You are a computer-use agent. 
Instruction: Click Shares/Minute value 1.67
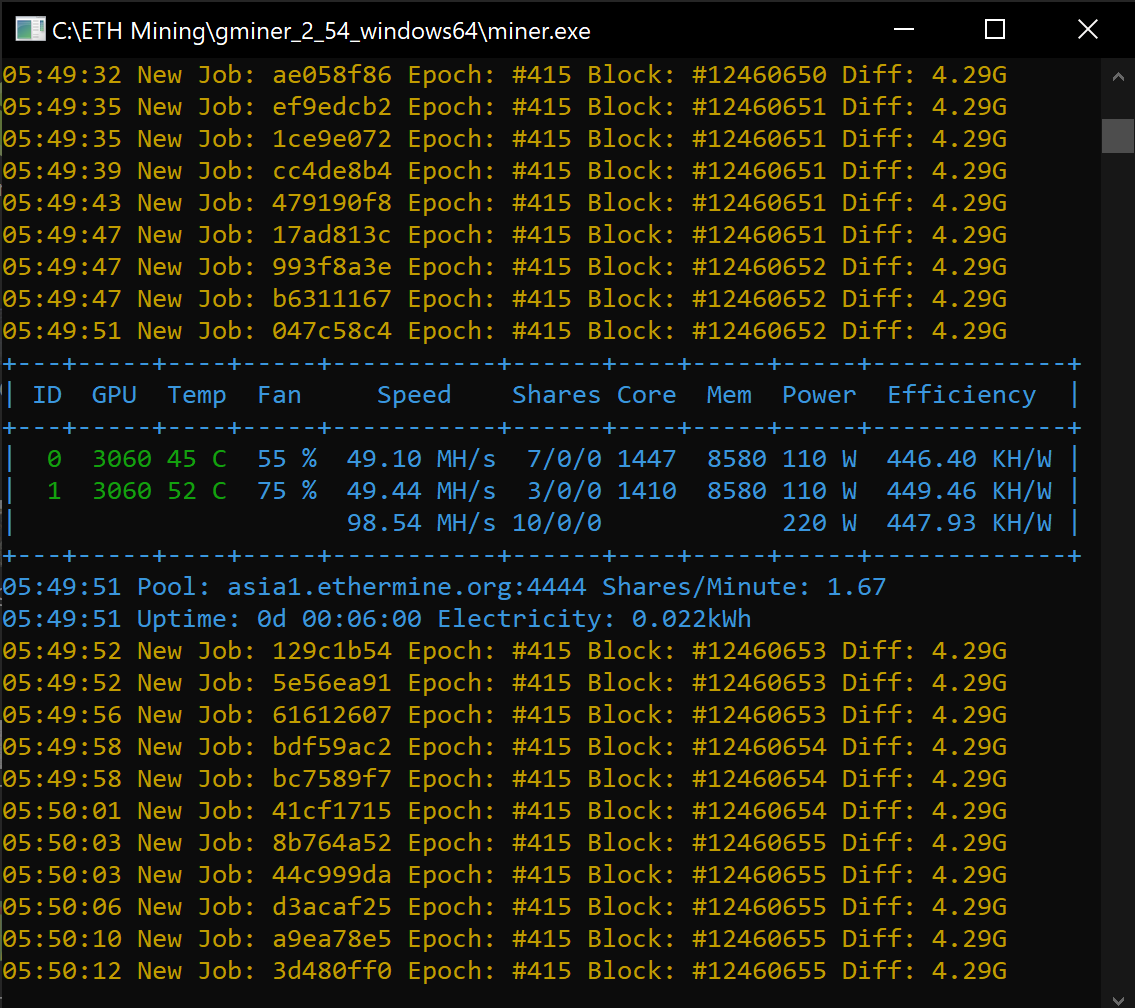coord(856,587)
